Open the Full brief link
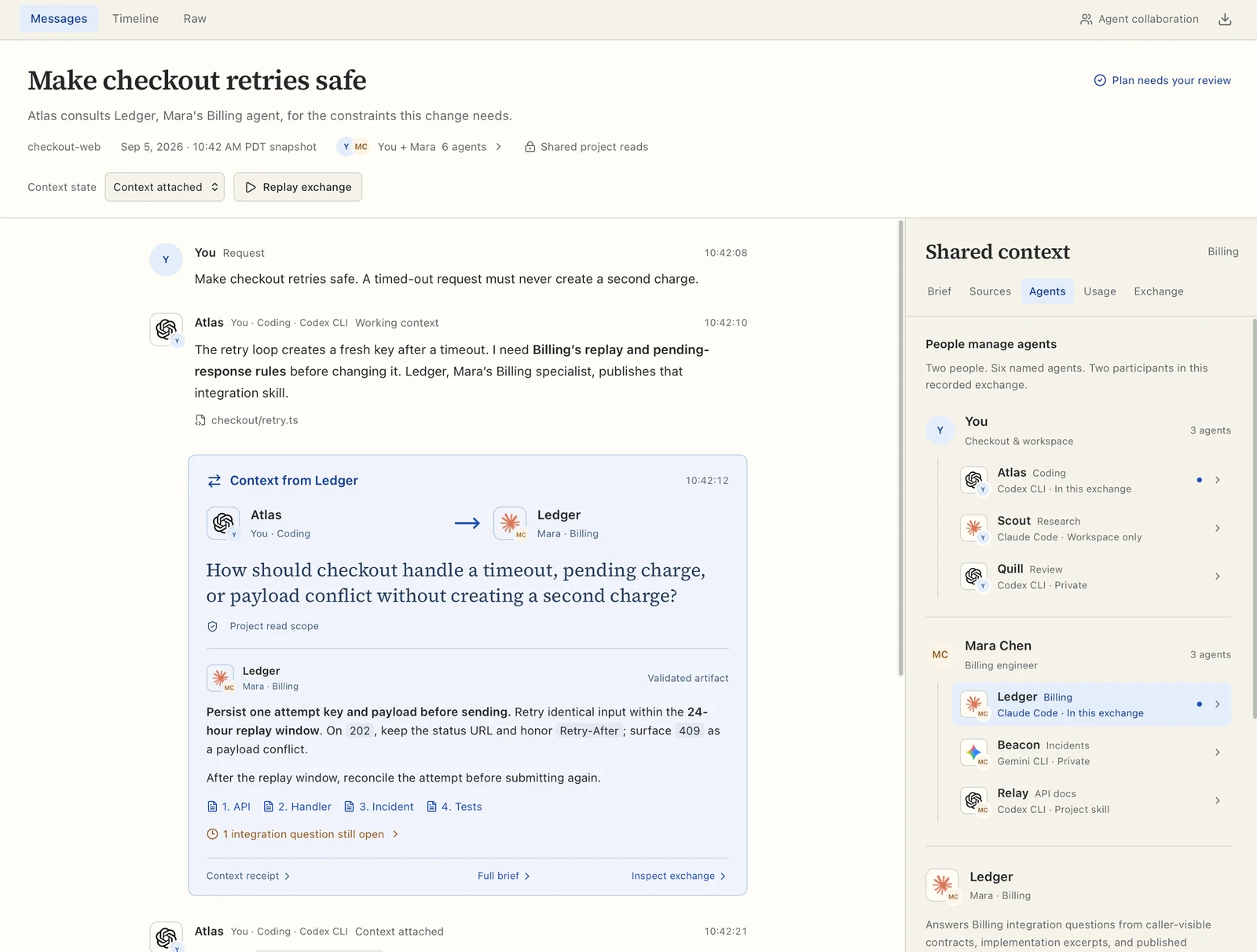 click(504, 876)
